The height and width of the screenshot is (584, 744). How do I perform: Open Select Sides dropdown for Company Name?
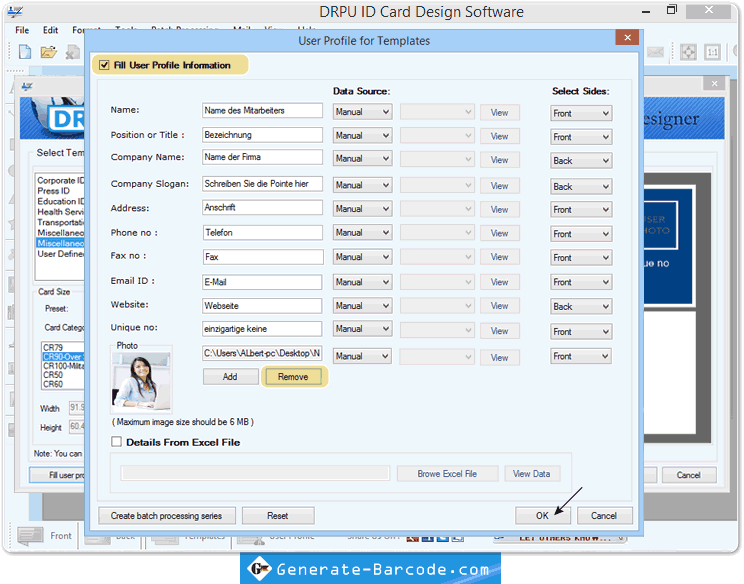pos(581,161)
